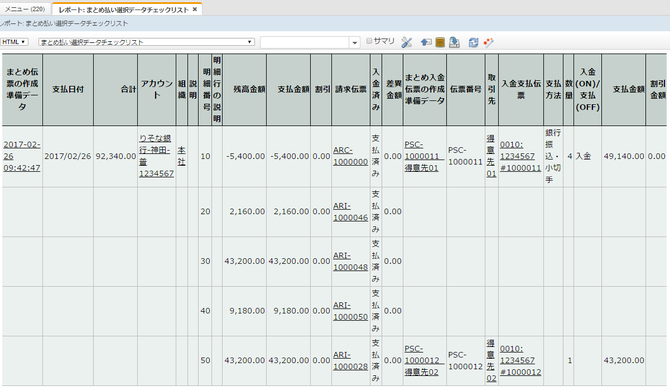Click inside the empty combo box text field
This screenshot has width=670, height=391.
pos(305,42)
